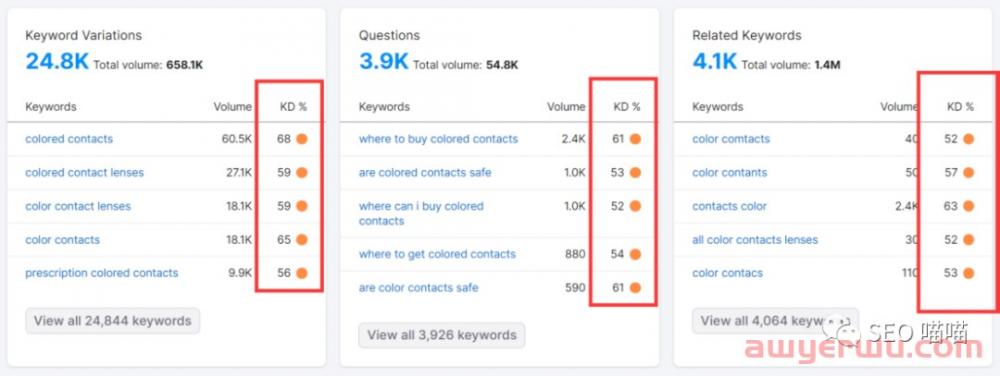This screenshot has width=1000, height=376.
Task: Click the 'color comtacts' related keyword
Action: pos(731,139)
